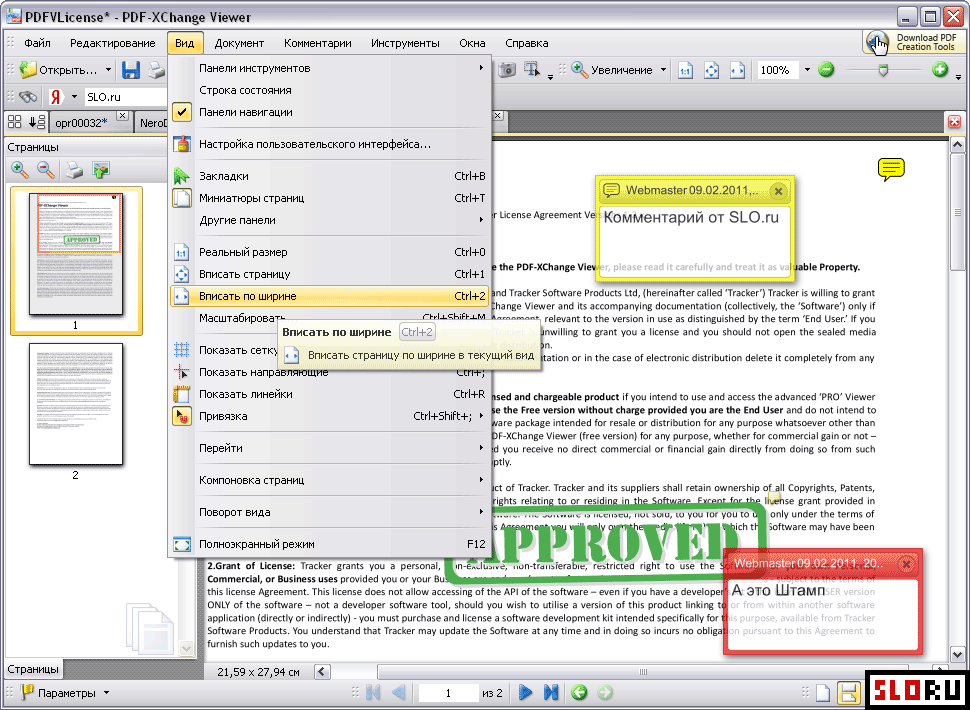Image resolution: width=970 pixels, height=710 pixels.
Task: Choose Вписать по ширине menu item
Action: pos(330,296)
